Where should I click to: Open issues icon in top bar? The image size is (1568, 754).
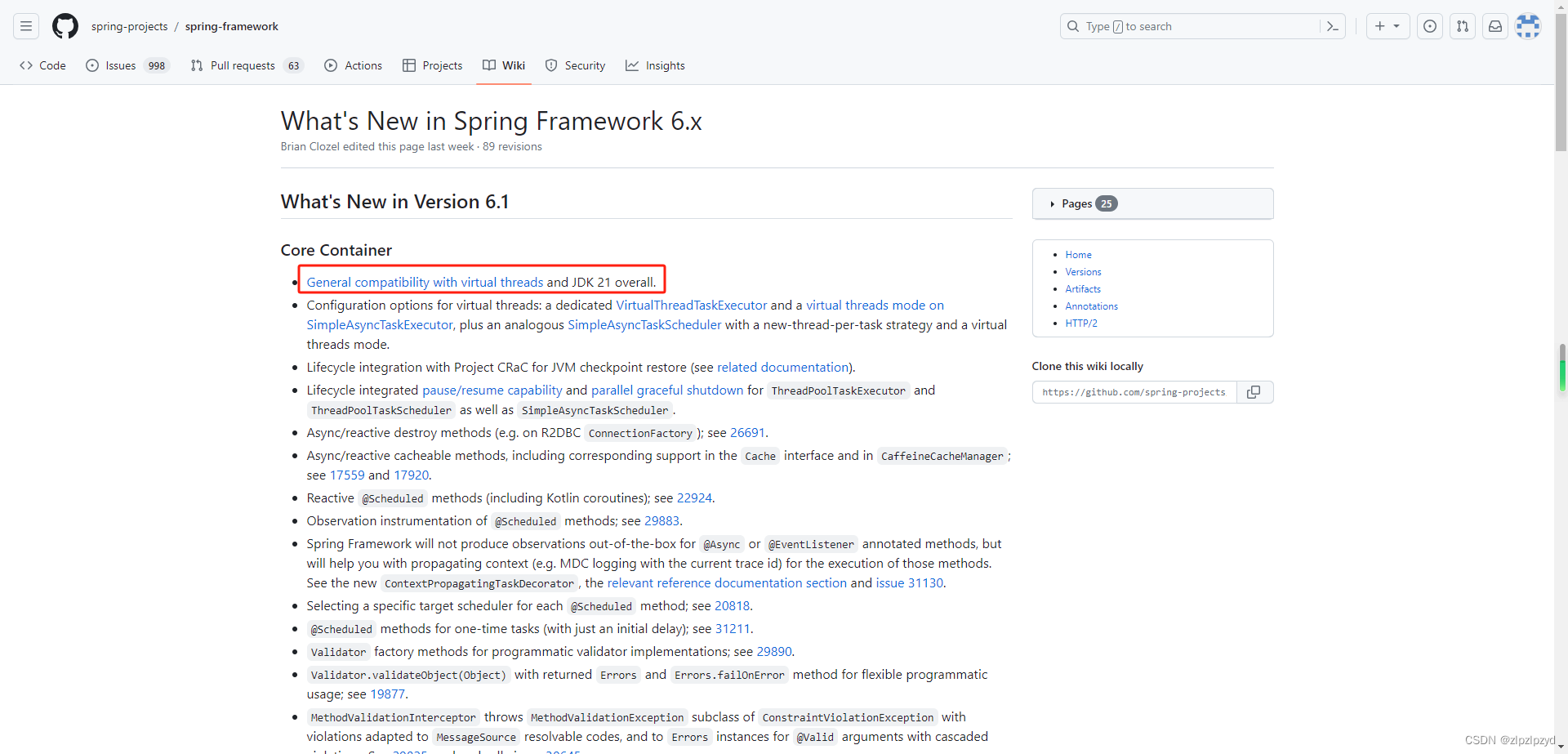click(x=1430, y=26)
